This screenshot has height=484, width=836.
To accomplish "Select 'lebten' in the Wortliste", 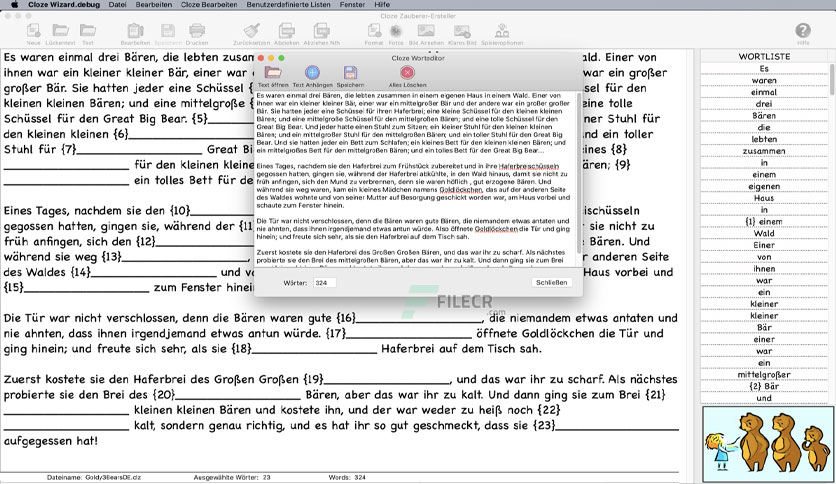I will tap(764, 139).
